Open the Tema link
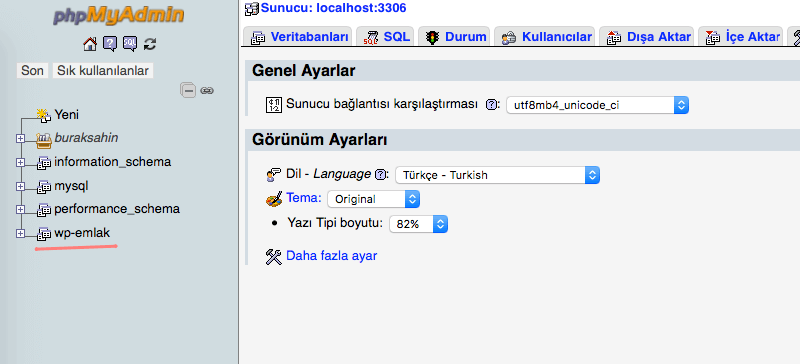The height and width of the screenshot is (364, 800). point(304,198)
